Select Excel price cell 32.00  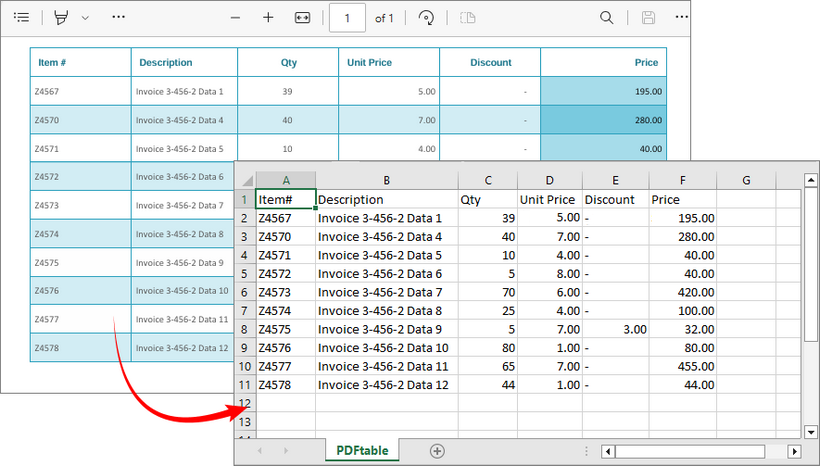[682, 329]
